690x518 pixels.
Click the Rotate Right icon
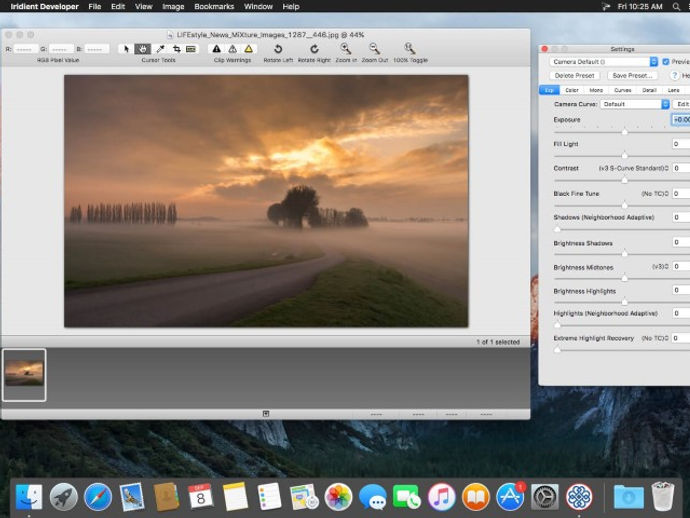click(x=314, y=48)
